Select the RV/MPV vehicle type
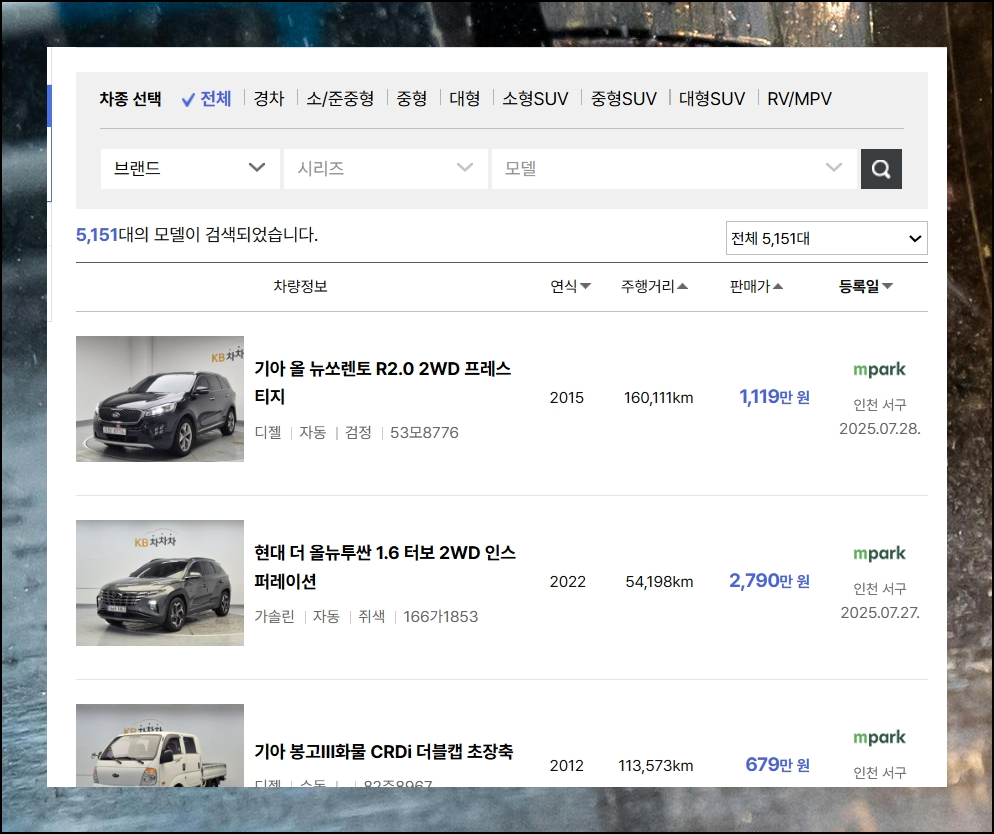 coord(799,99)
